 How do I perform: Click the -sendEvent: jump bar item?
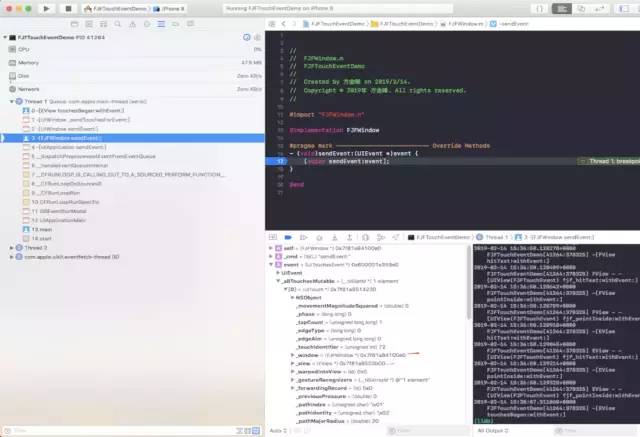coord(509,24)
